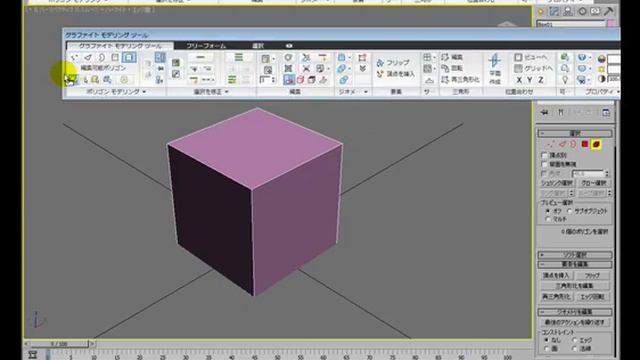Click the 編集 (Edit triangulation) ribbon icon
This screenshot has width=640, height=360.
point(452,58)
